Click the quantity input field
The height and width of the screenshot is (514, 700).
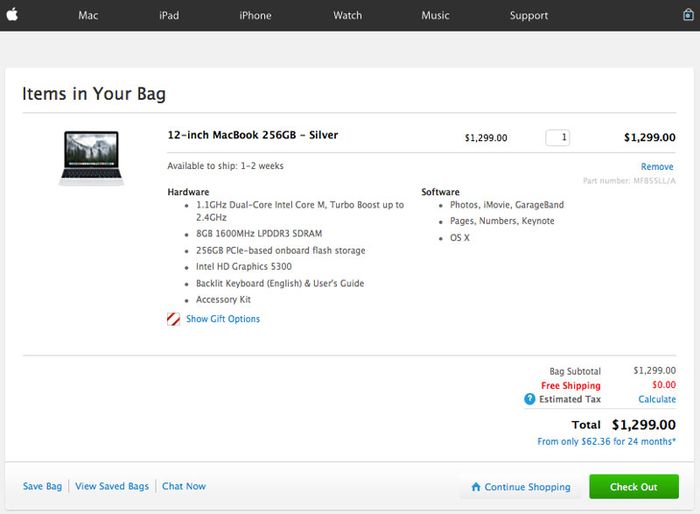pos(557,138)
